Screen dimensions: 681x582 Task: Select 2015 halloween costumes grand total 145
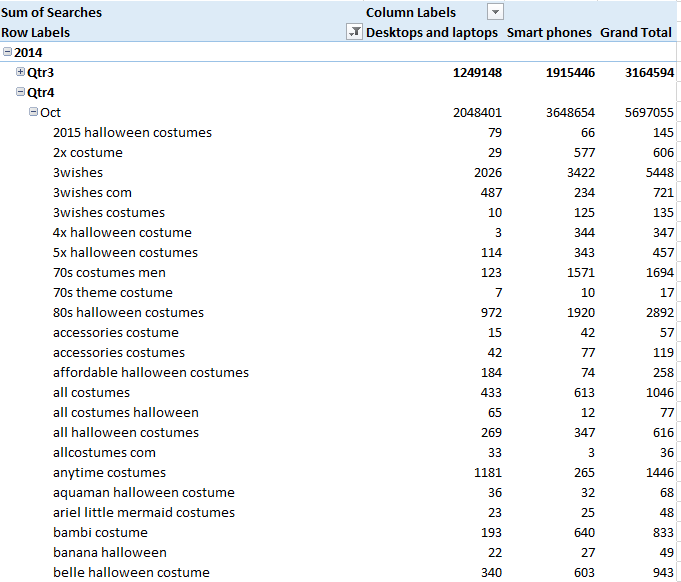(663, 132)
